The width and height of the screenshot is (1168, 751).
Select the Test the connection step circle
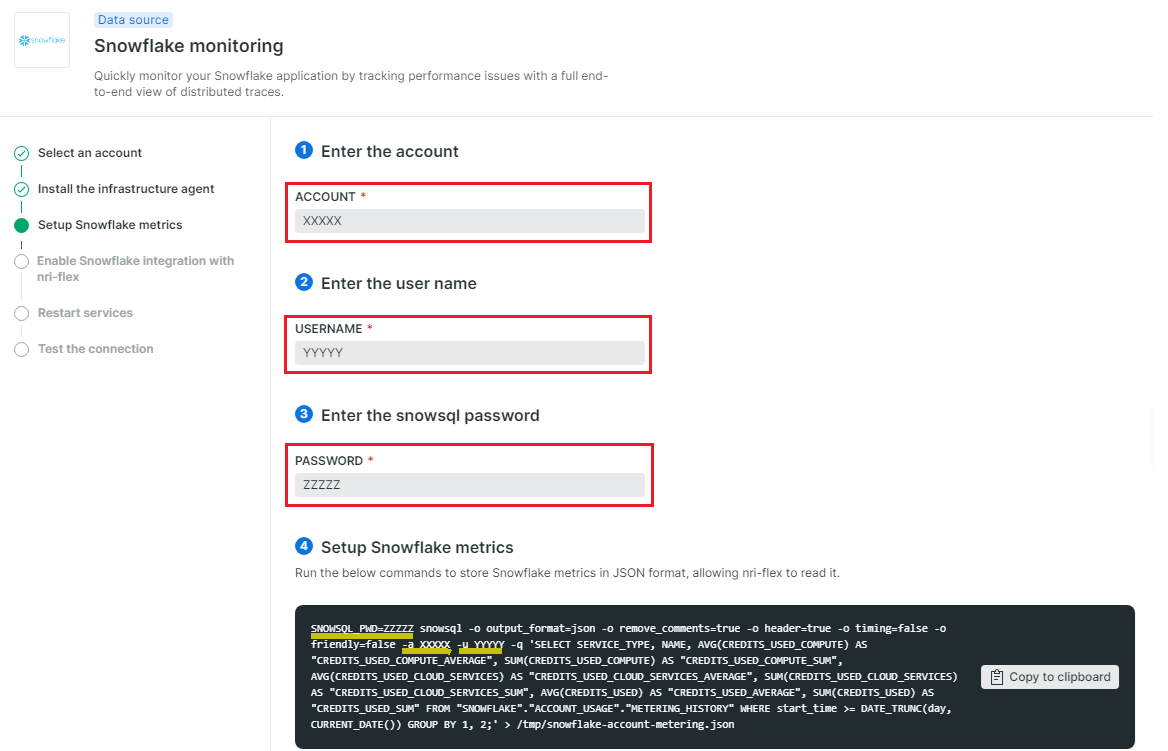point(21,349)
